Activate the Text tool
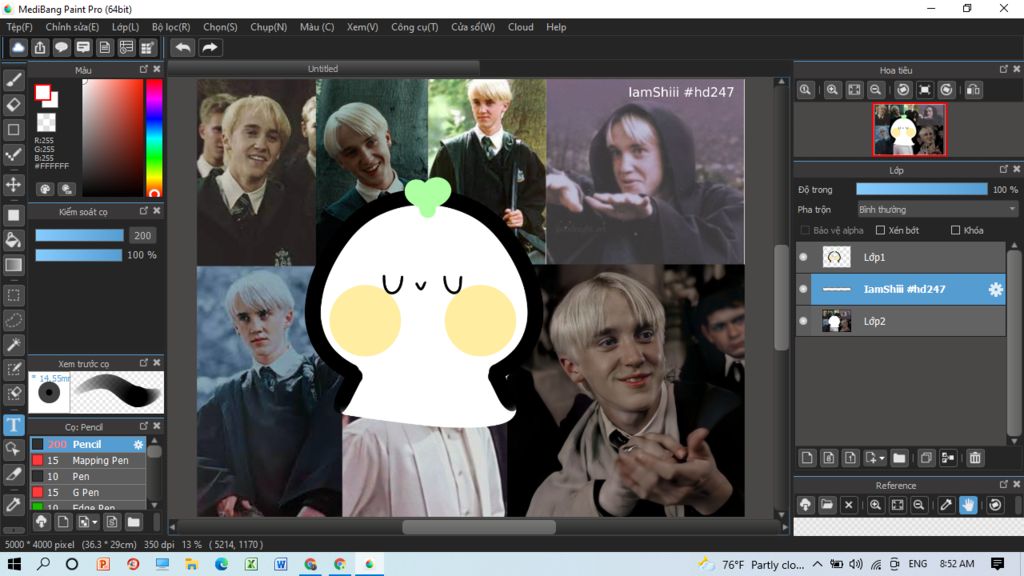 (14, 425)
